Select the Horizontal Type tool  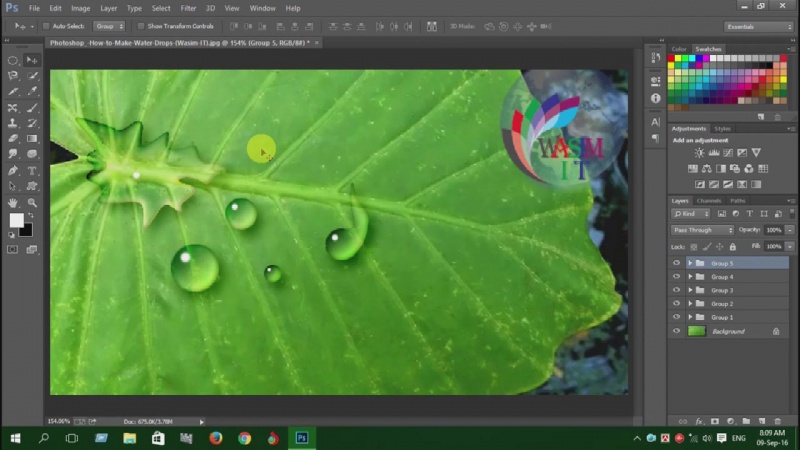coord(32,171)
